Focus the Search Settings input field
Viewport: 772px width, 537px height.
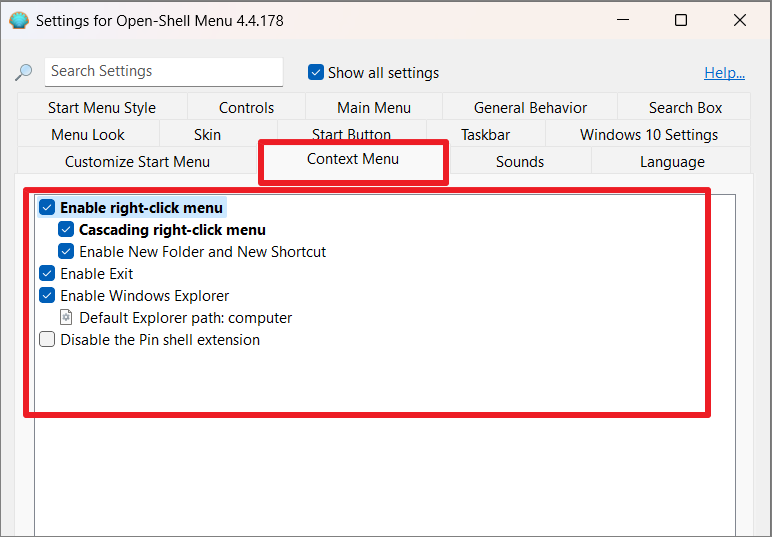(x=163, y=72)
